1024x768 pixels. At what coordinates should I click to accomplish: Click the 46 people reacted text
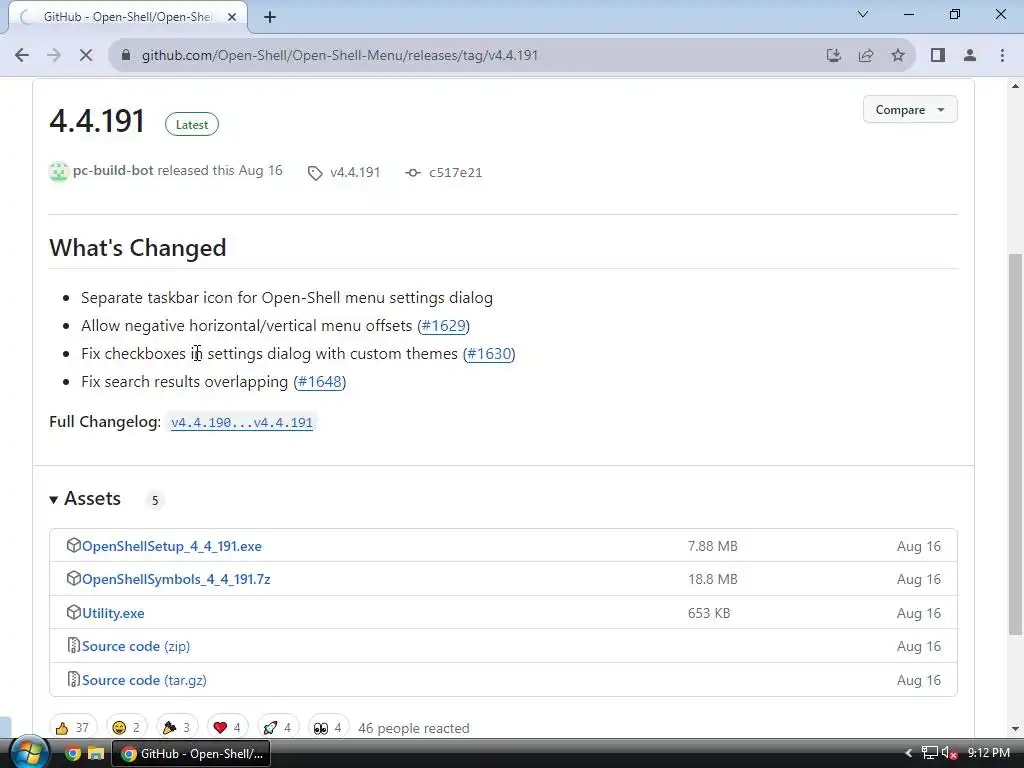pos(413,728)
